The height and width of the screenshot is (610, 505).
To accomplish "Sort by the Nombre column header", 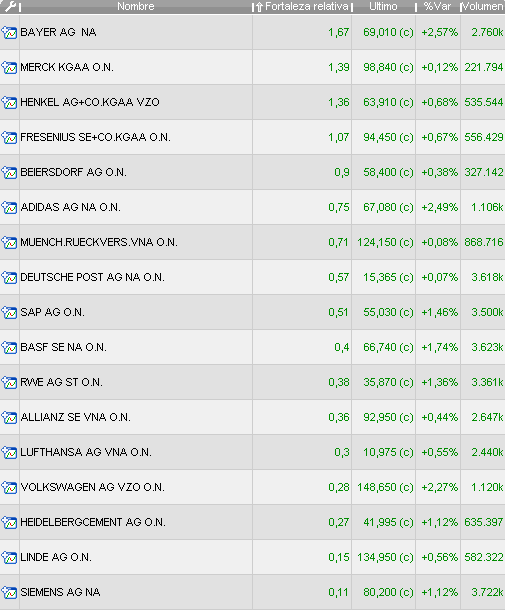I will [135, 6].
